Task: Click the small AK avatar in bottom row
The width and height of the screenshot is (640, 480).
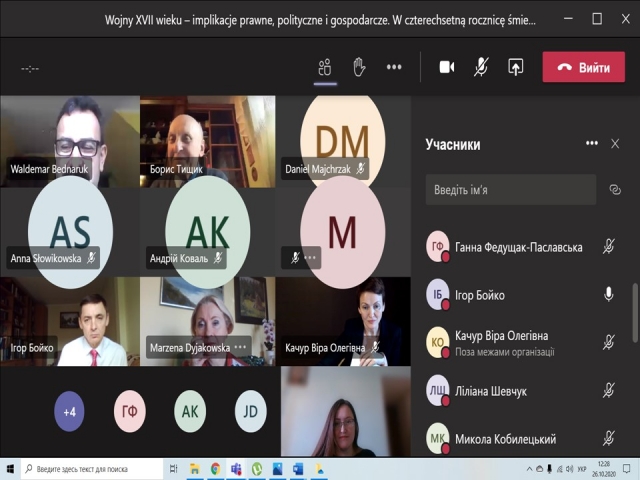Action: 190,411
